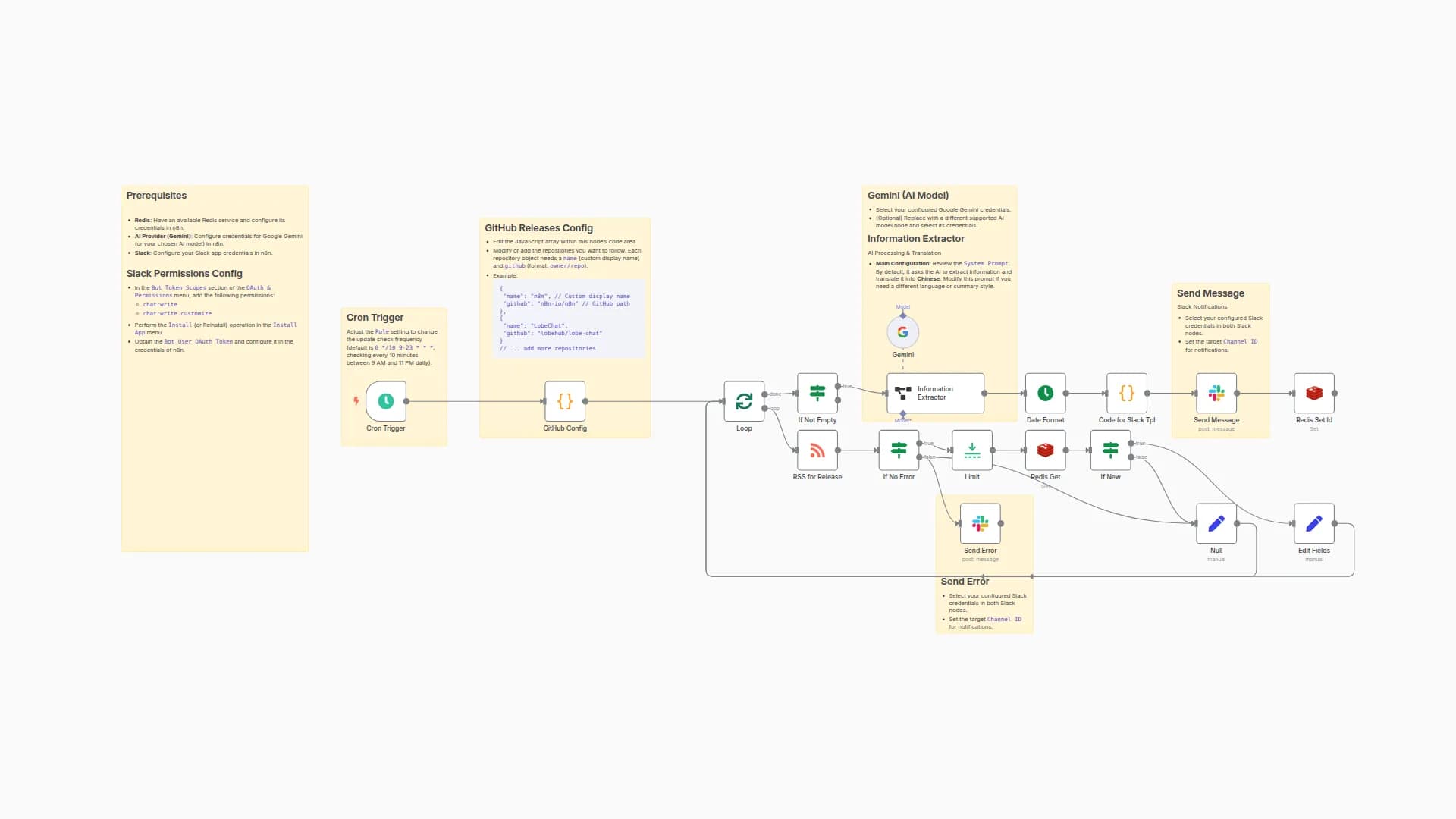Click the Send Error sticky note title
Viewport: 1456px width, 819px height.
coord(965,582)
